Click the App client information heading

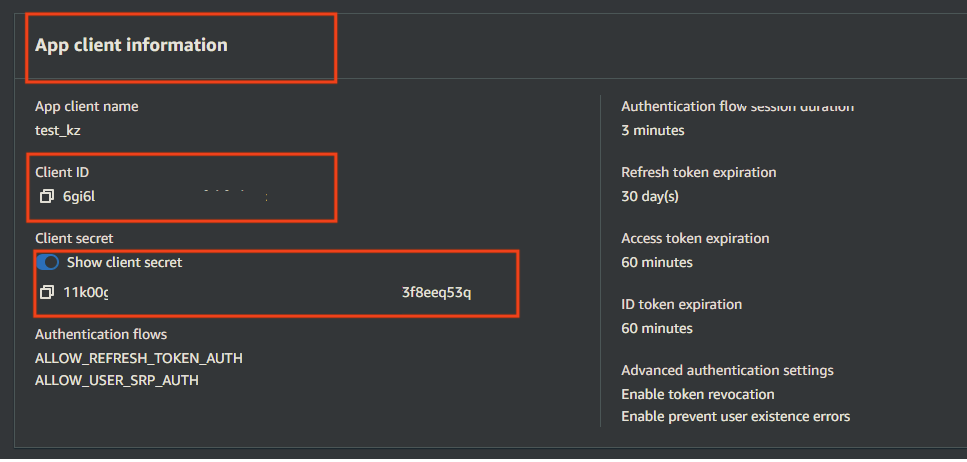pos(131,45)
